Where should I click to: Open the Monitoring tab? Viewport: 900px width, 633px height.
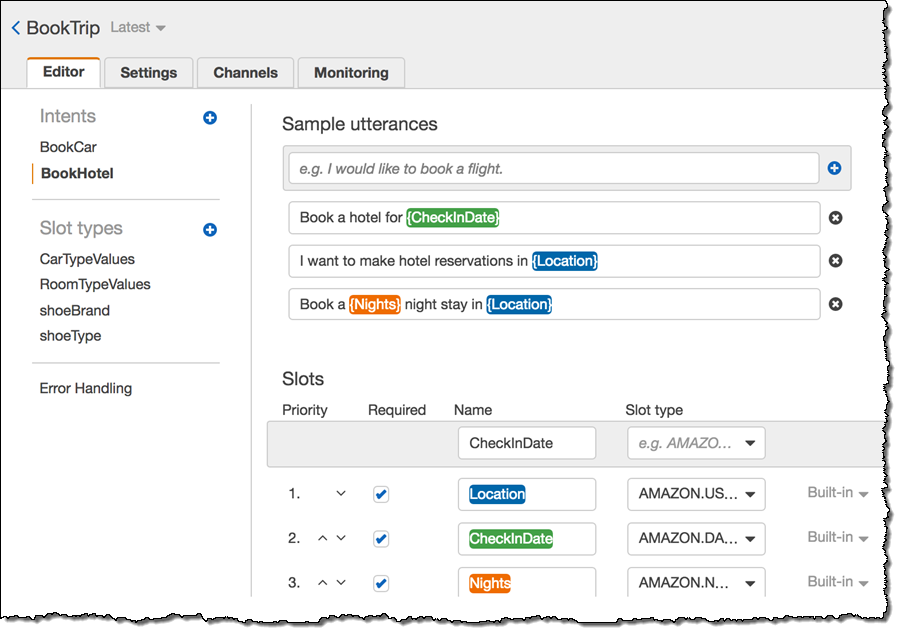pos(351,73)
